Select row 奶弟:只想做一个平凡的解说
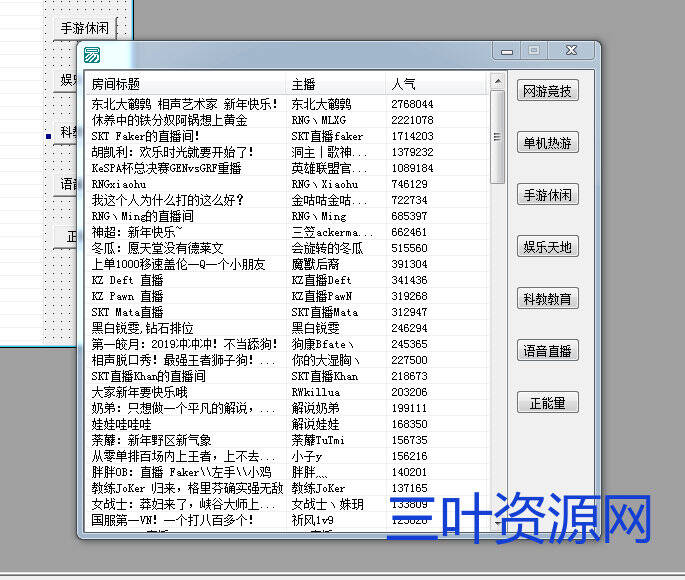The image size is (685, 580). point(286,408)
